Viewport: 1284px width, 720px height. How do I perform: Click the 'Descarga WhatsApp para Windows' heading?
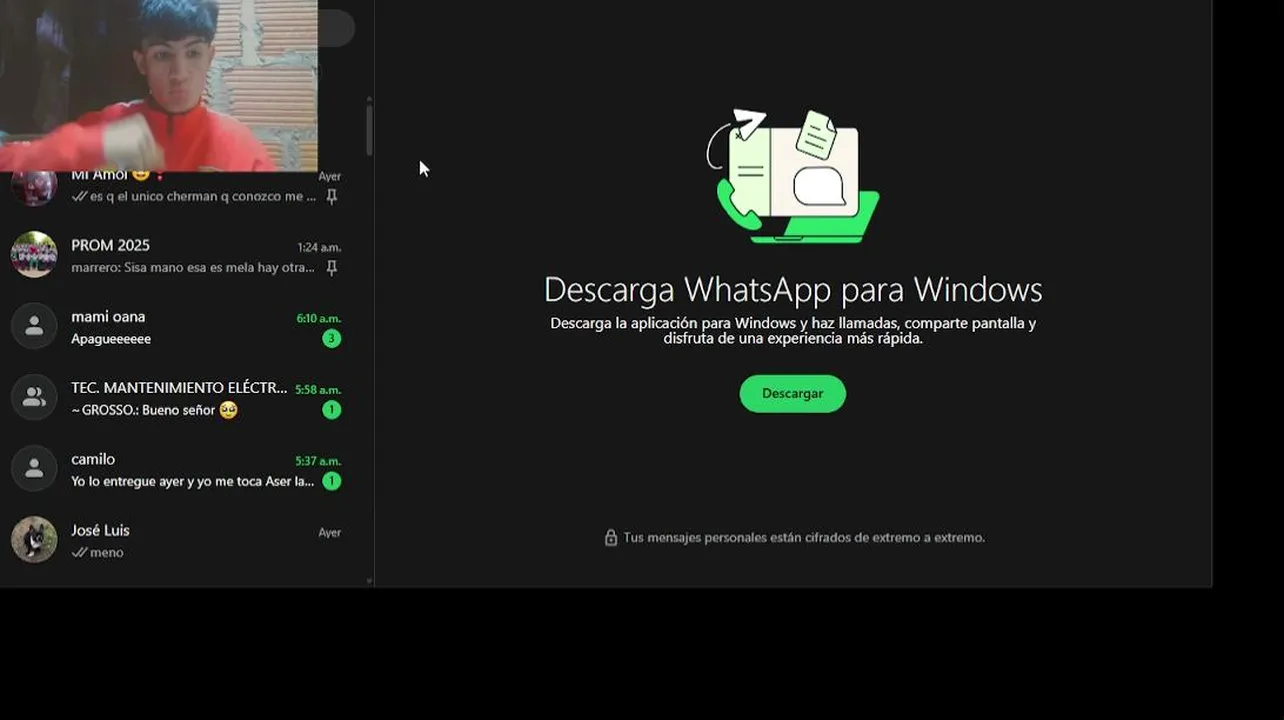(793, 290)
